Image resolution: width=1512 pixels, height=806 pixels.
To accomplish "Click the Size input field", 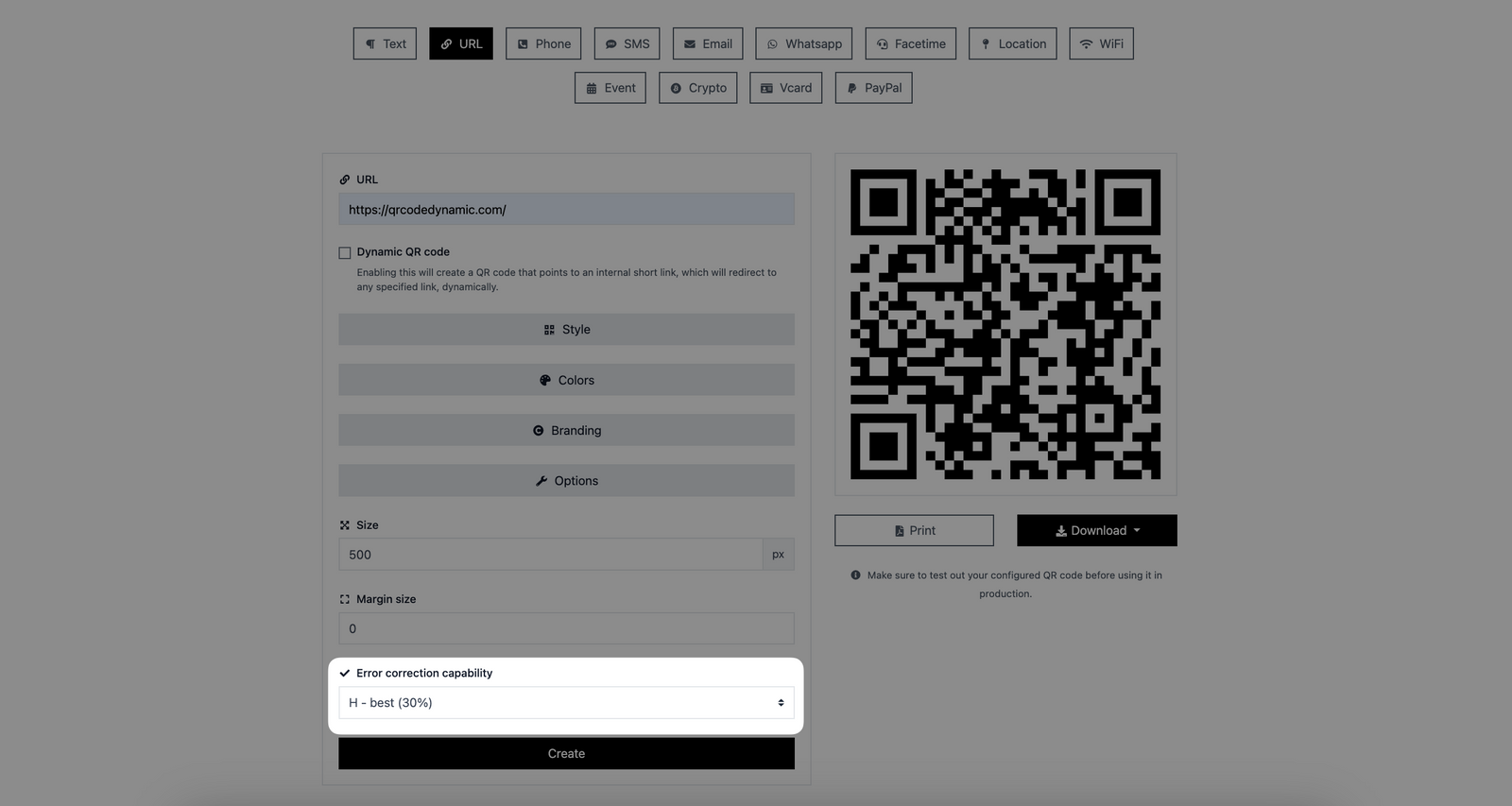I will point(551,555).
